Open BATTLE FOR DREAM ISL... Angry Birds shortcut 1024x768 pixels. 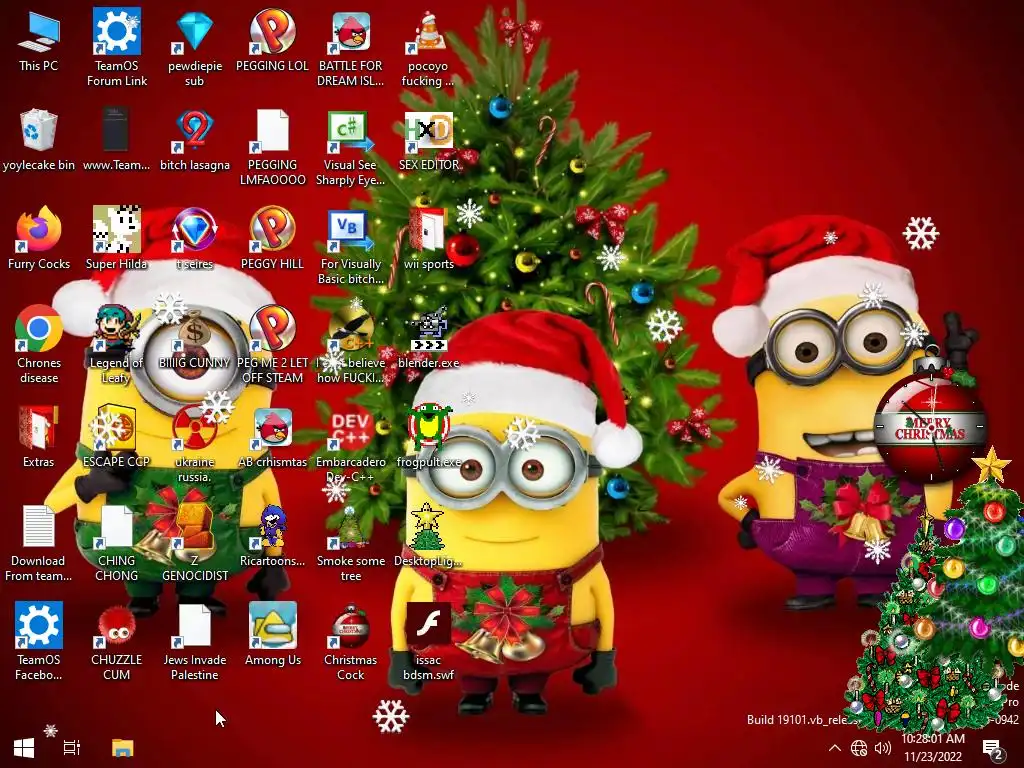351,47
